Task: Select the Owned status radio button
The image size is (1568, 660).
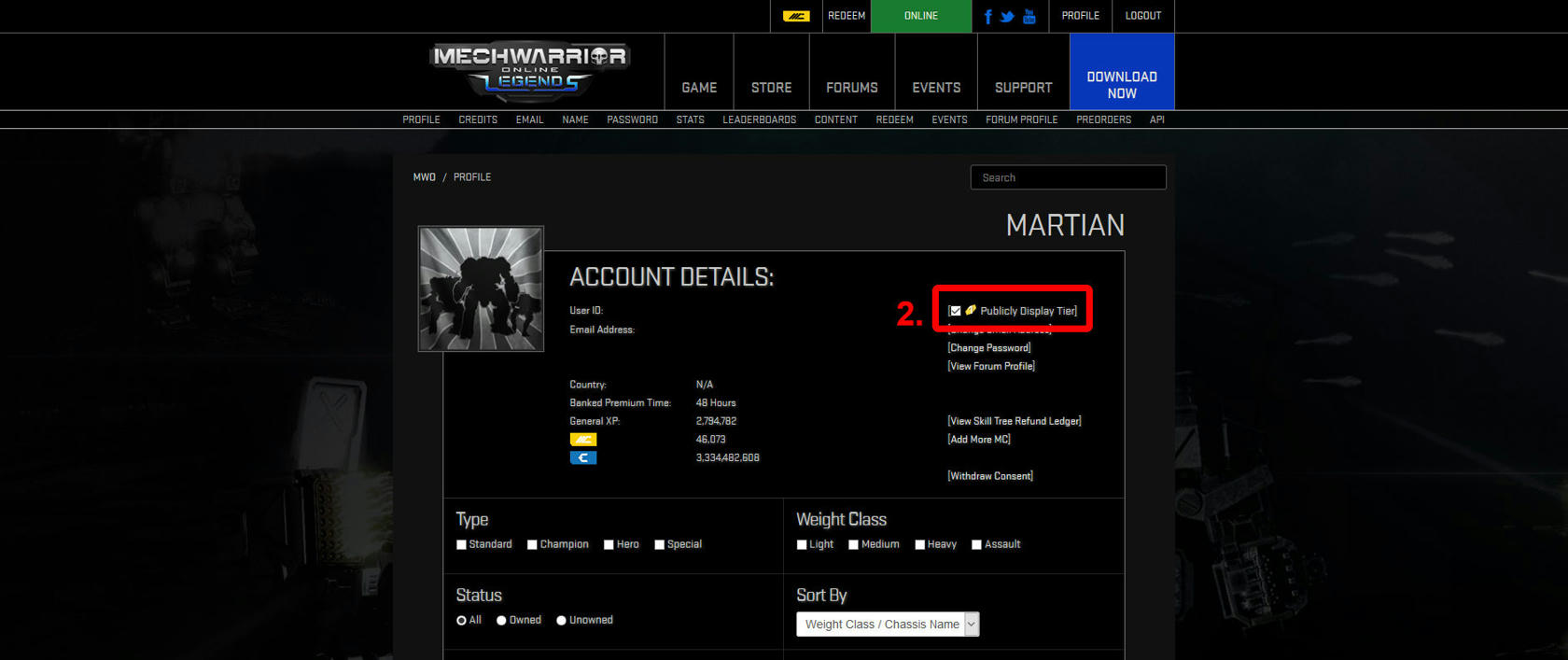Action: point(501,620)
